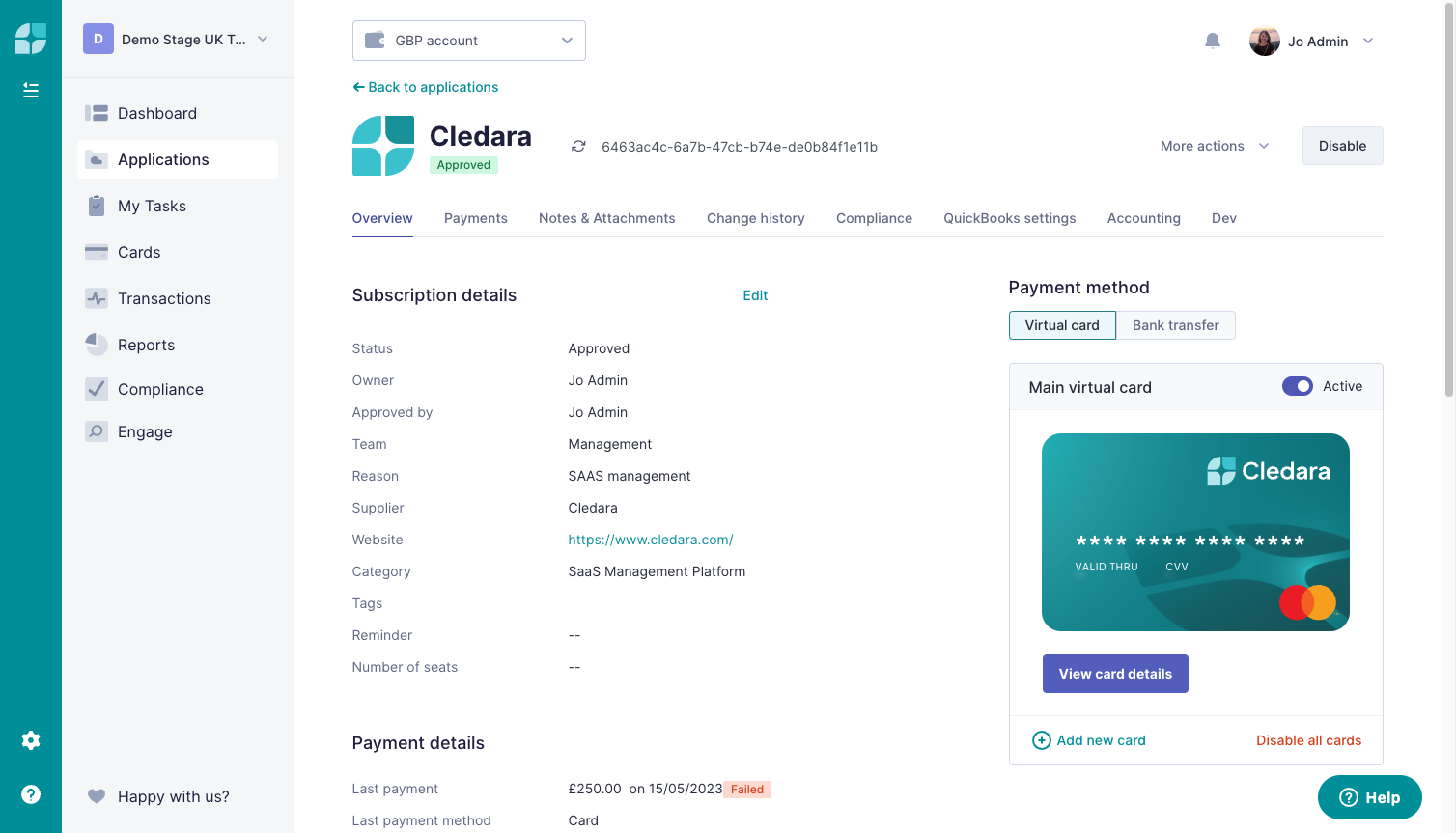
Task: Open settings gear in left rail
Action: point(31,740)
